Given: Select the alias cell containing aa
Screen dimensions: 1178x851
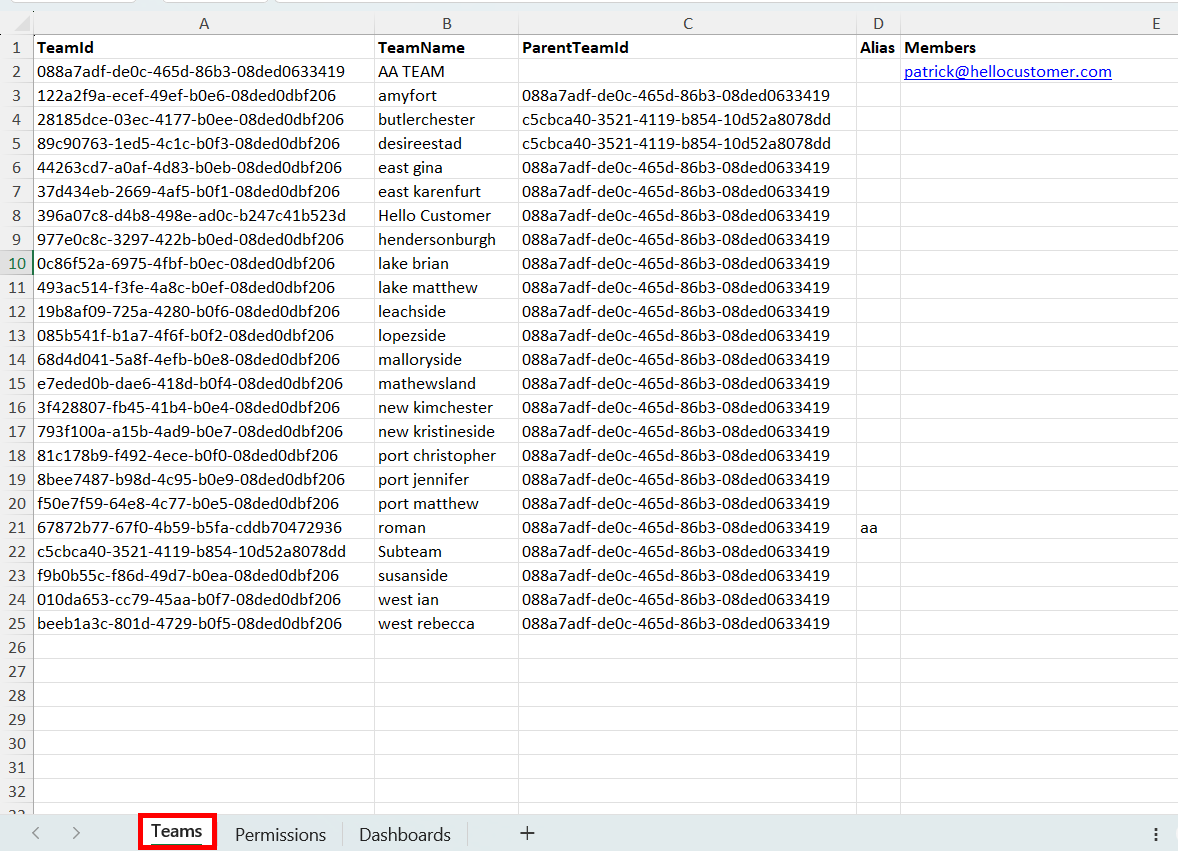Looking at the screenshot, I should [x=878, y=527].
